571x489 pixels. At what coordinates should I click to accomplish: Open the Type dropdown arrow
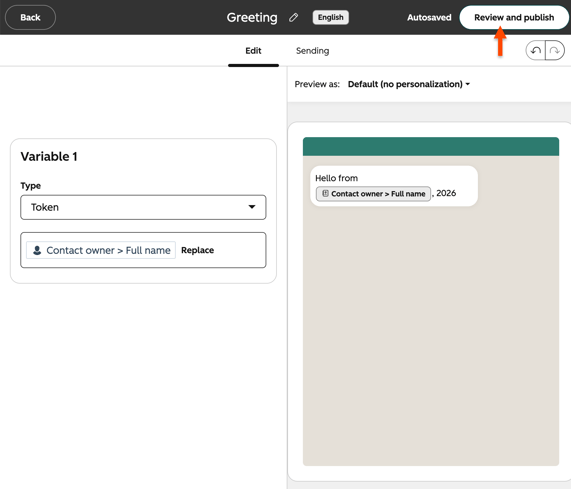252,207
